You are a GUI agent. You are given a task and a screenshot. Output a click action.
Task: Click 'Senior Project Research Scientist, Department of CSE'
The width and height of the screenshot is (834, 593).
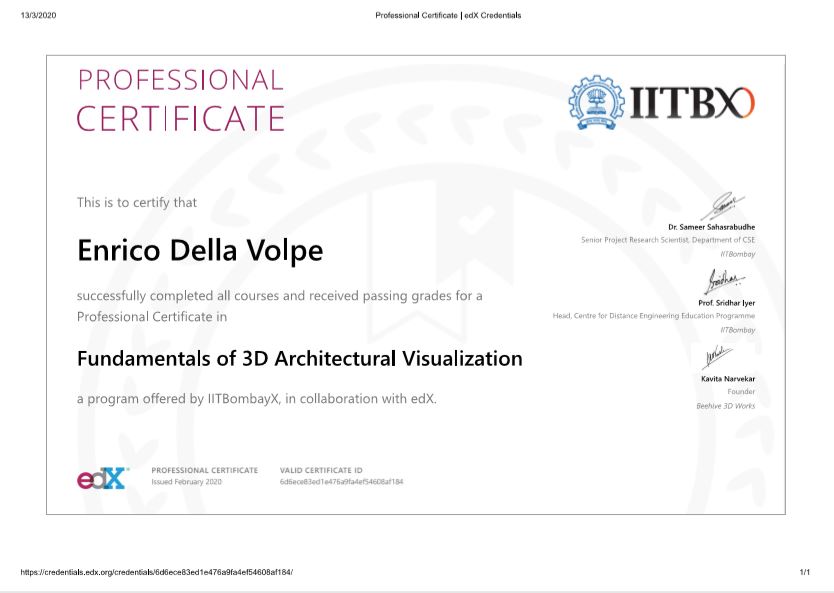coord(668,240)
